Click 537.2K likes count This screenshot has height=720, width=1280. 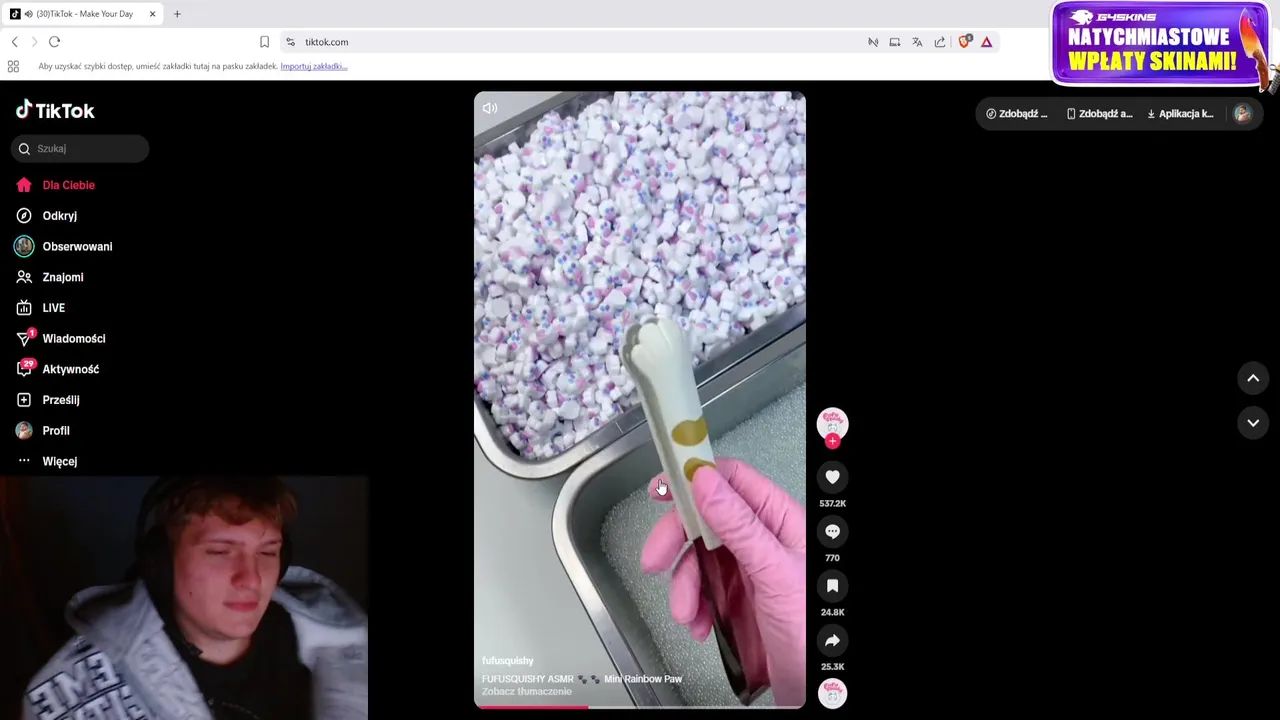click(x=832, y=504)
